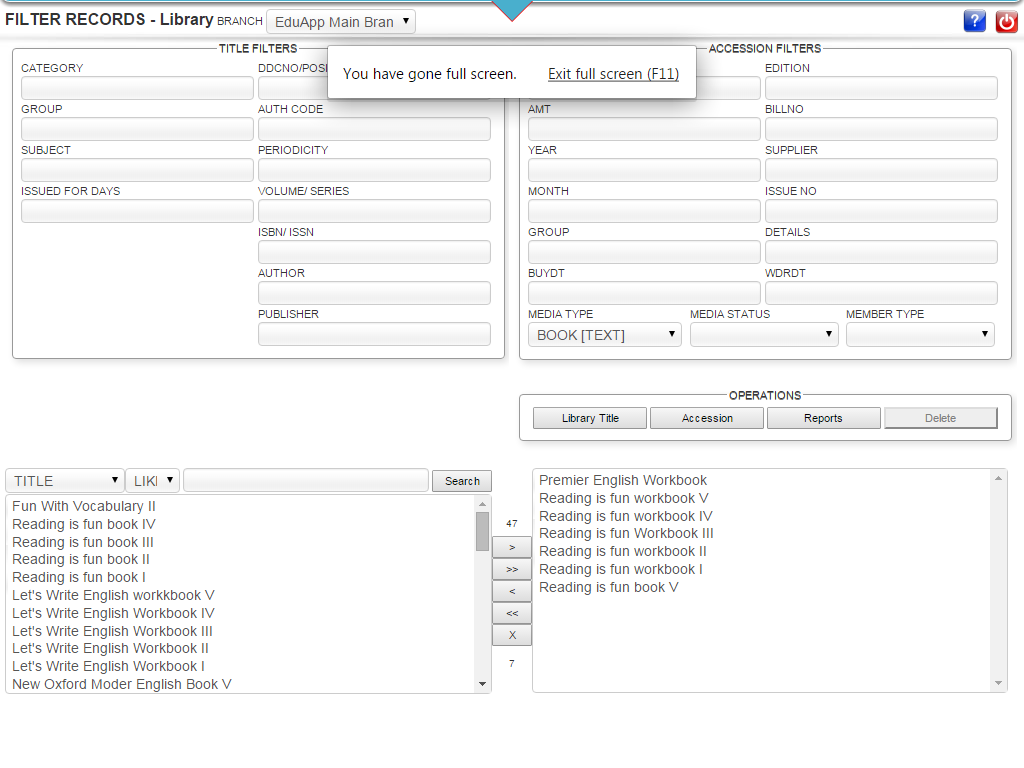Move all titles right using >> icon

(511, 569)
